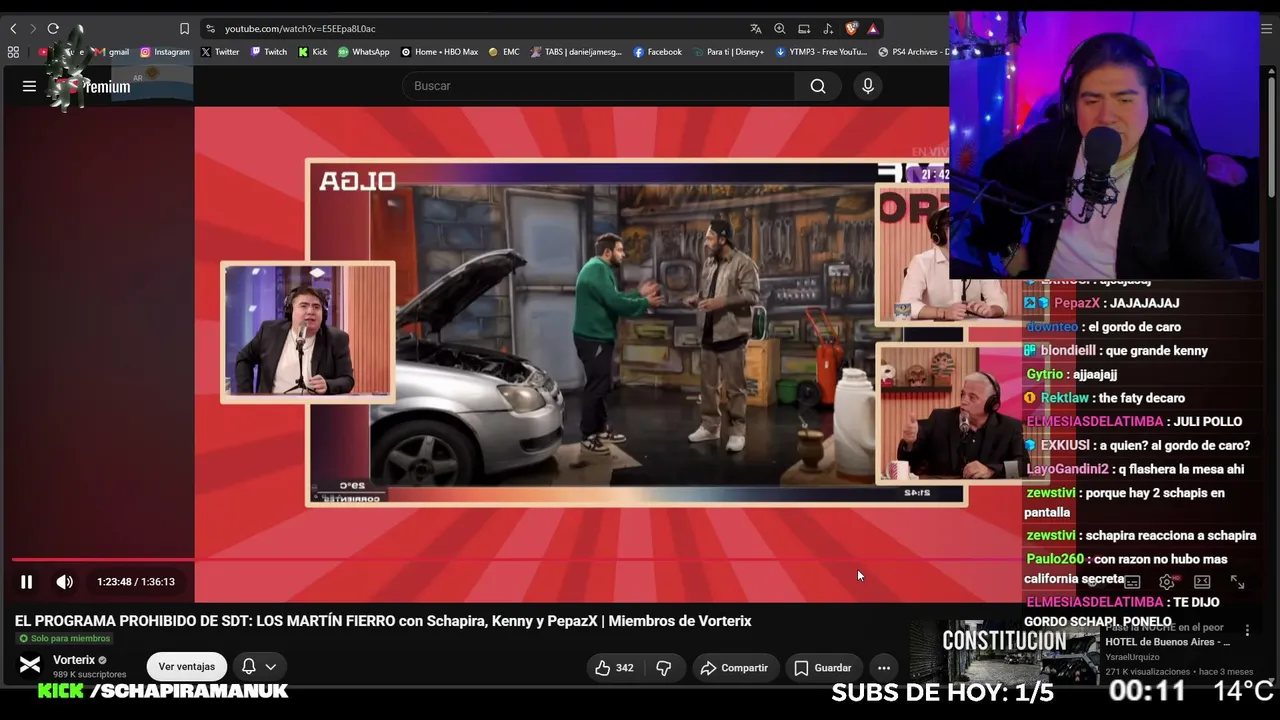Screen dimensions: 1280x720
Task: Open Home HBO Max bookmark
Action: 440,52
